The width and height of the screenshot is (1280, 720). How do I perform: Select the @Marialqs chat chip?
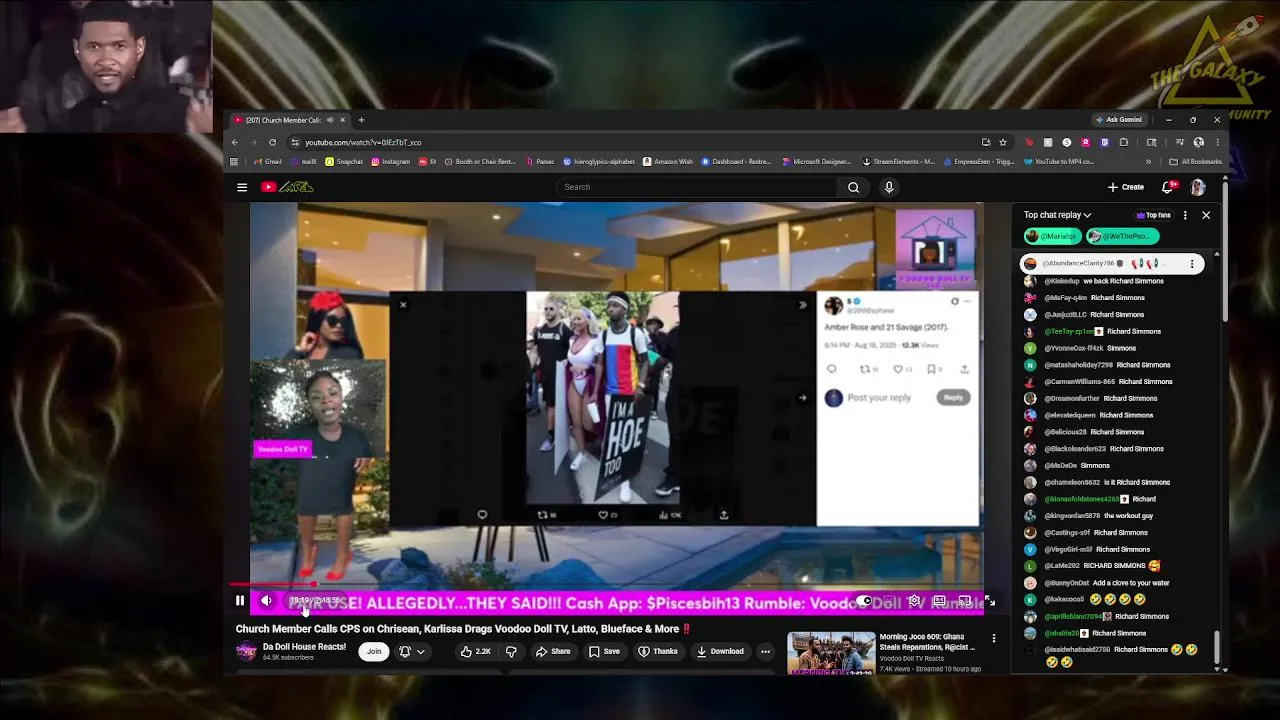(x=1052, y=236)
